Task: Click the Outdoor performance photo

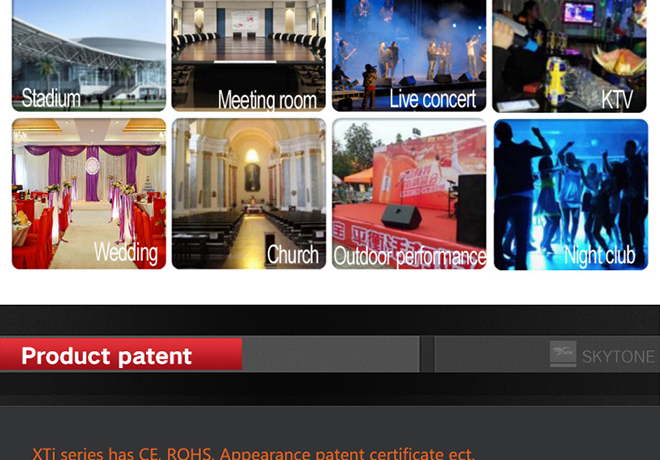Action: pos(409,194)
